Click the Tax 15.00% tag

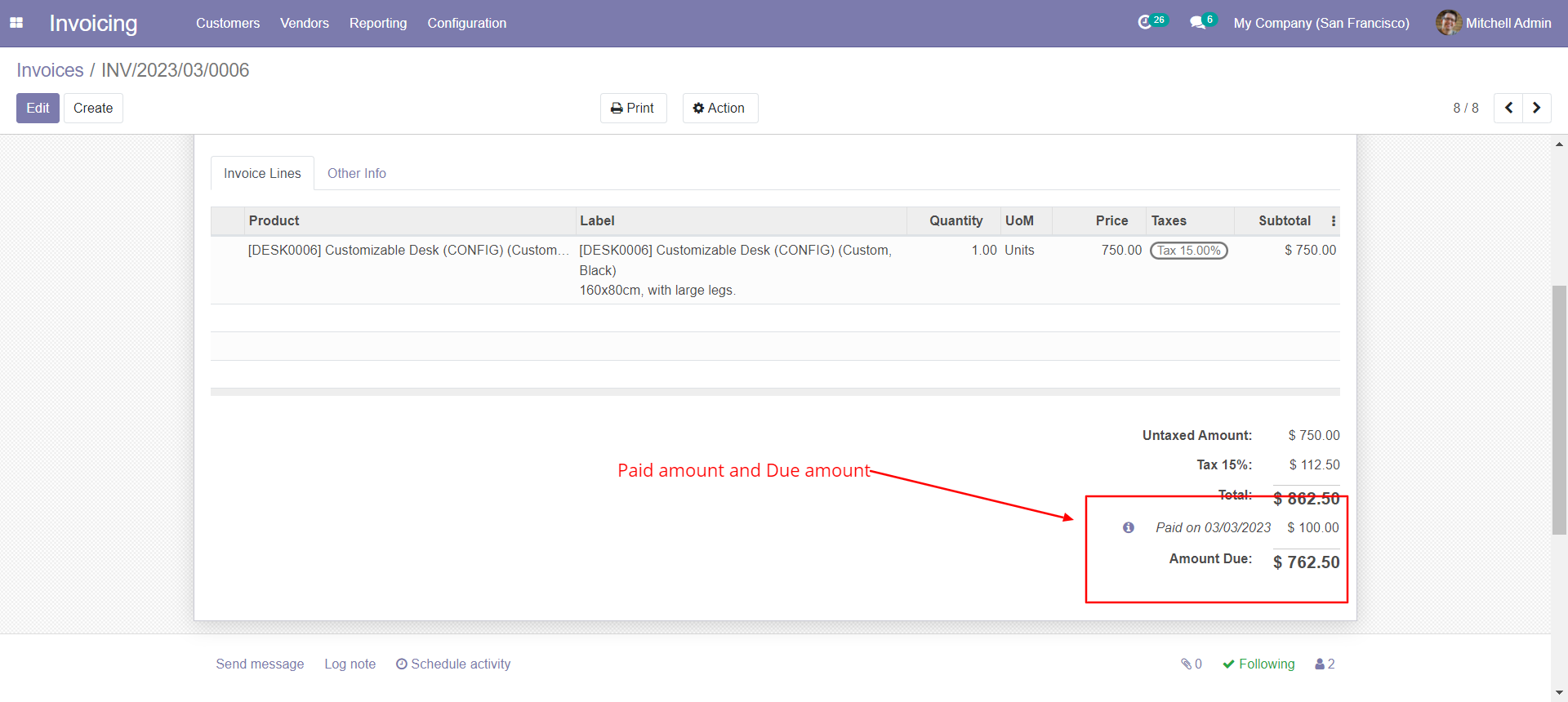point(1188,251)
